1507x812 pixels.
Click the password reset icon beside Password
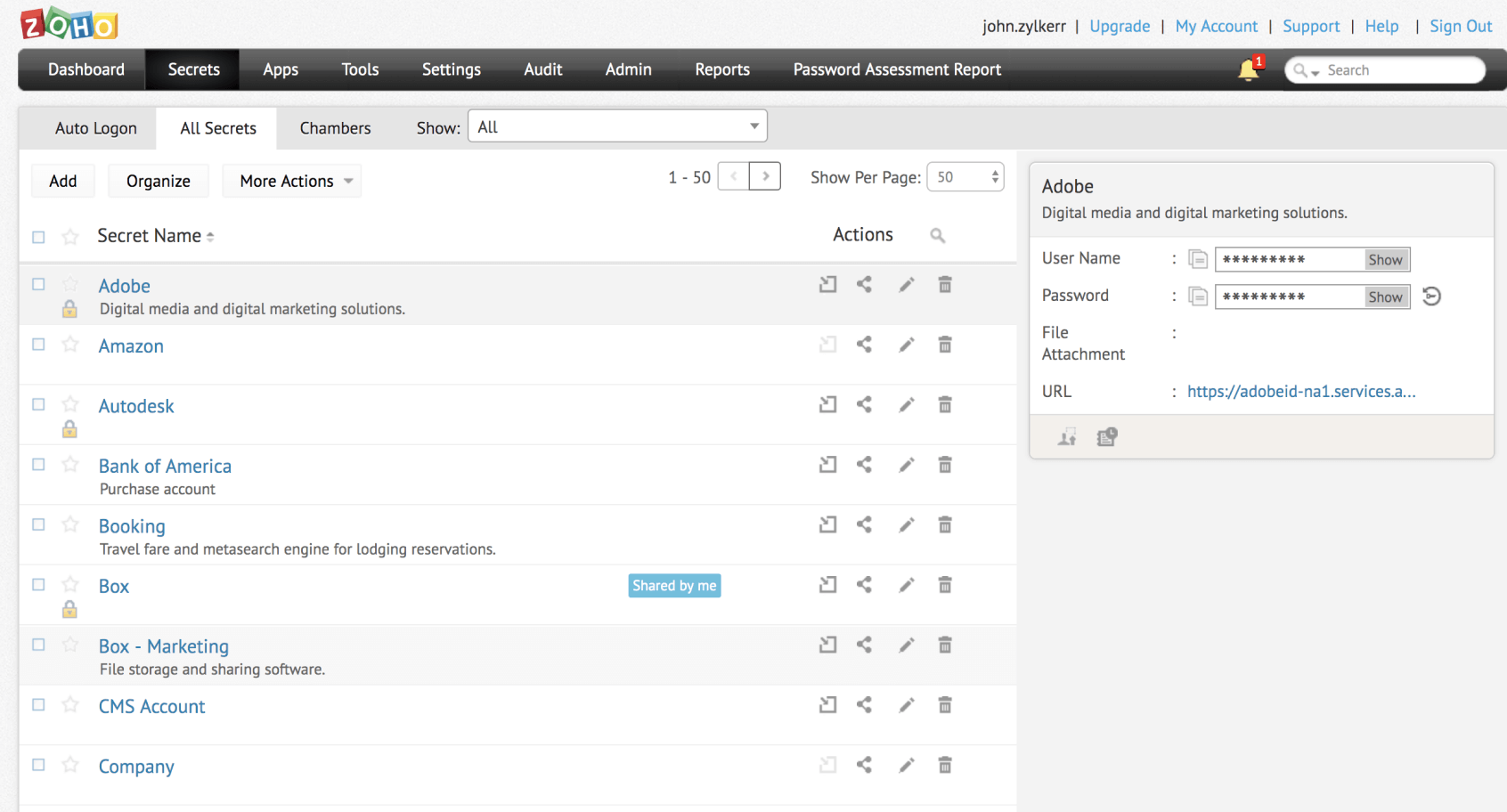pos(1432,296)
